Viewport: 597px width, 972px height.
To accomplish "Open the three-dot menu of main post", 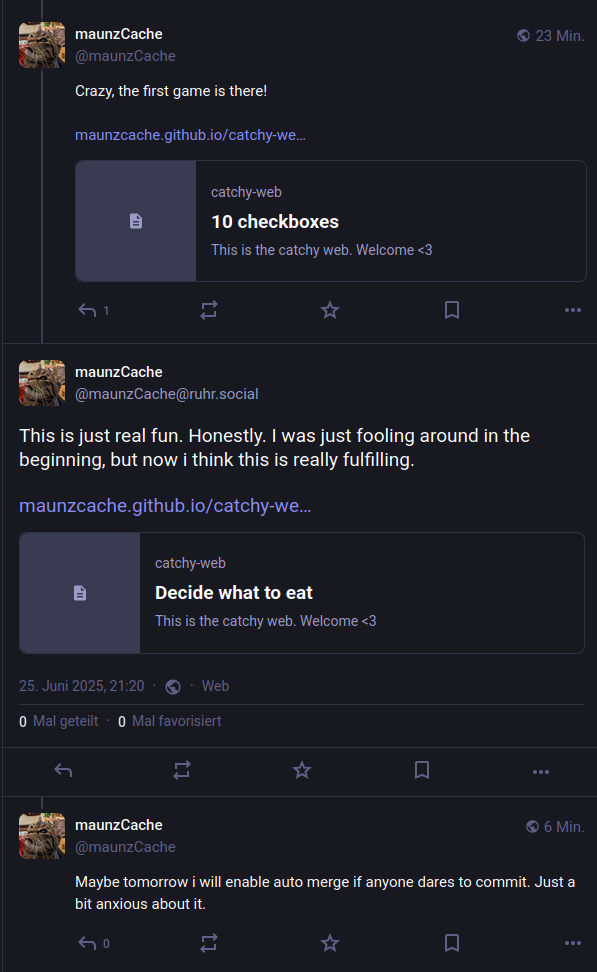I will click(541, 772).
